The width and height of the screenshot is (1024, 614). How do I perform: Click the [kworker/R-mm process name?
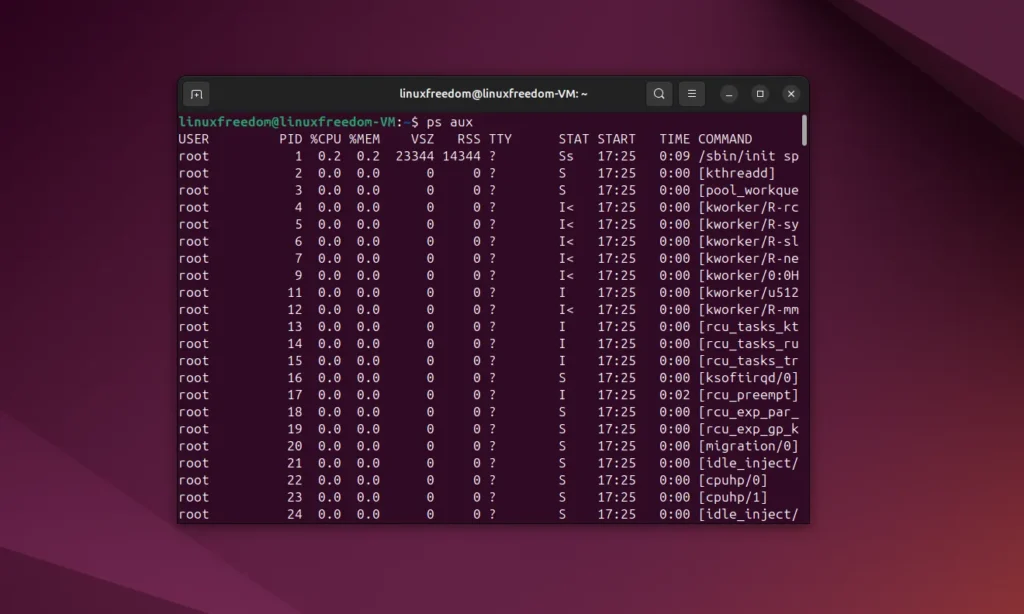click(x=748, y=310)
